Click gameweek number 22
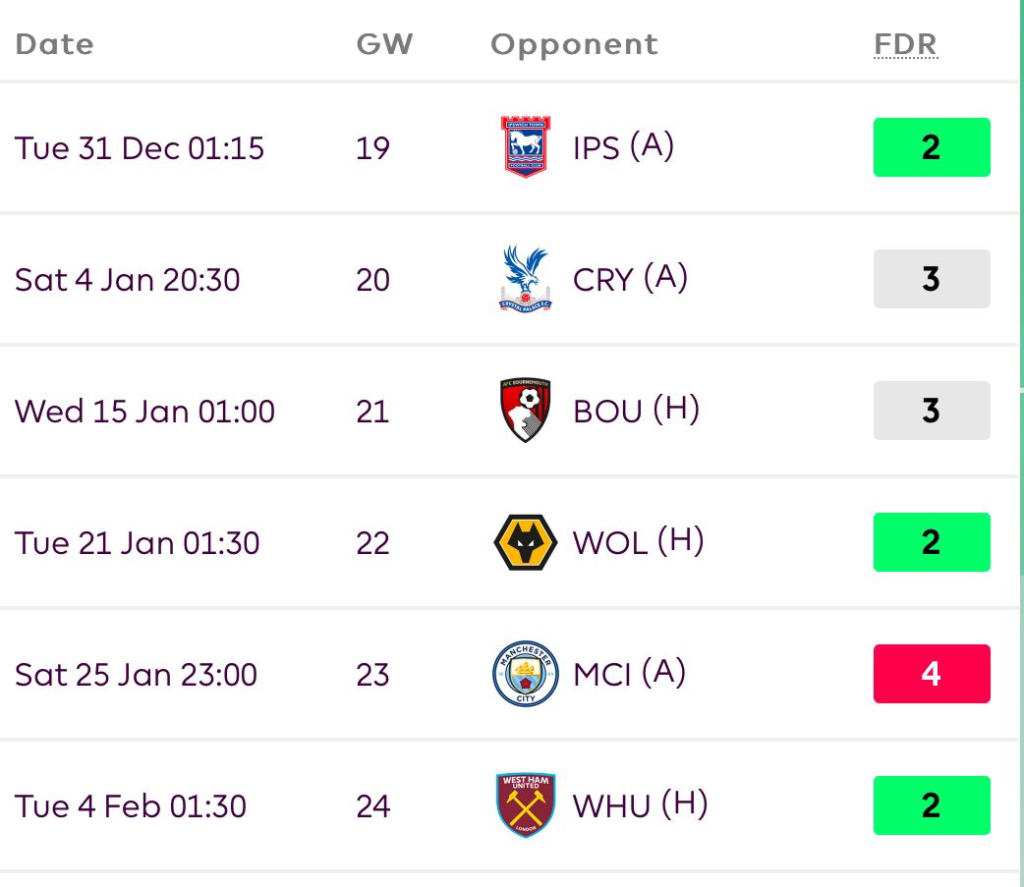Screen dimensions: 1024x887 point(372,543)
